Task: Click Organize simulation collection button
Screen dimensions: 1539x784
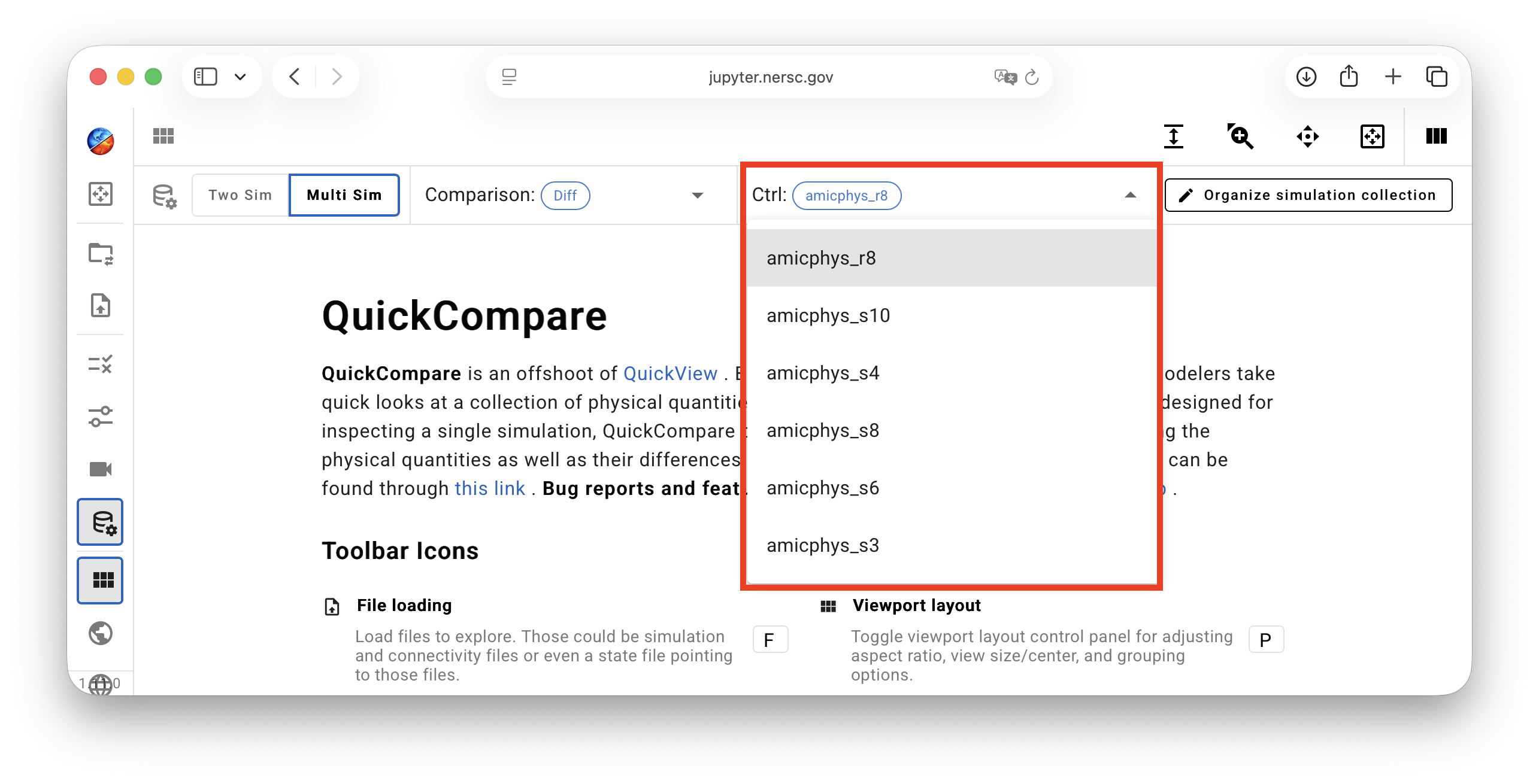Action: (x=1308, y=195)
